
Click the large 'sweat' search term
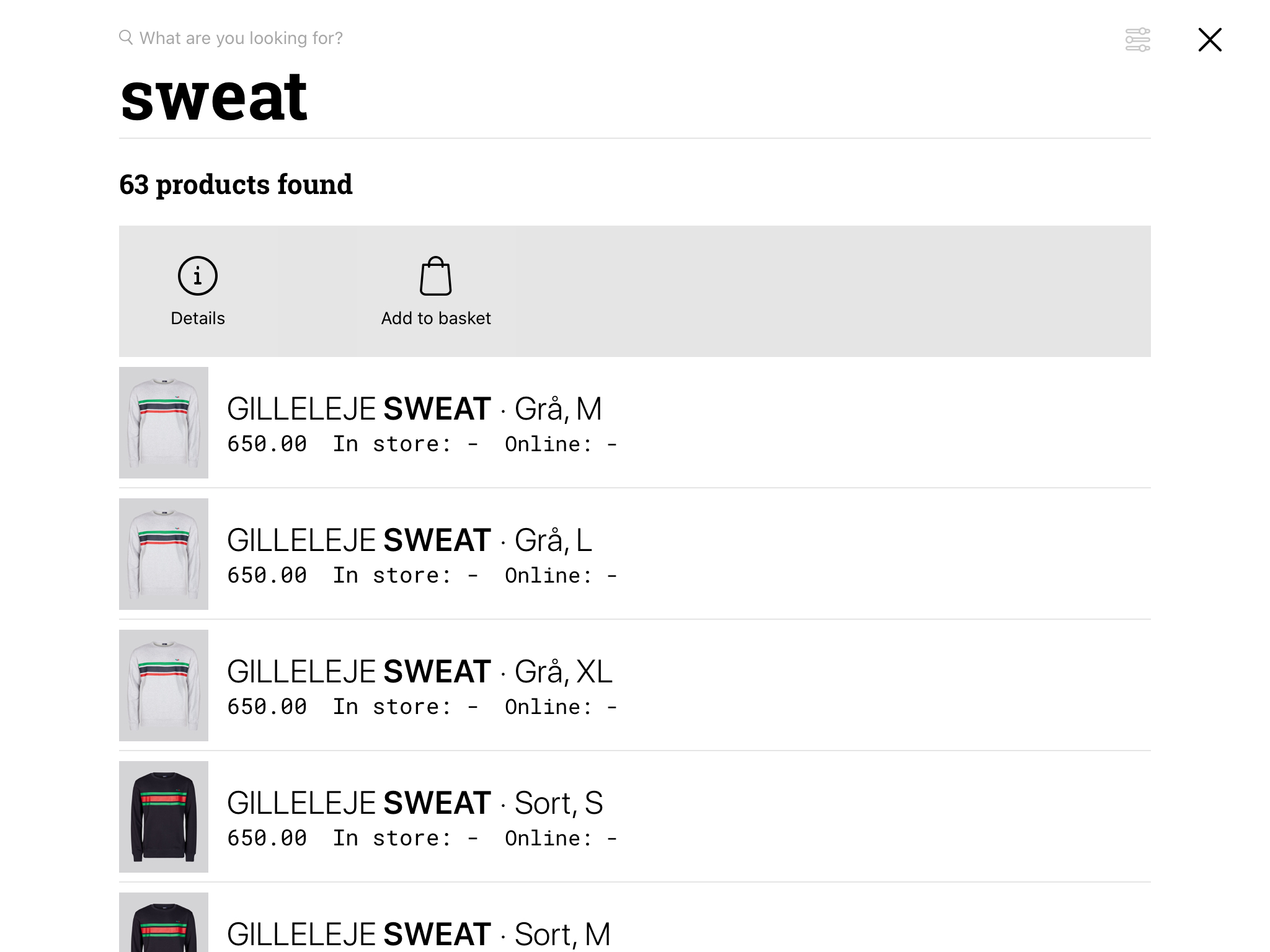(213, 97)
